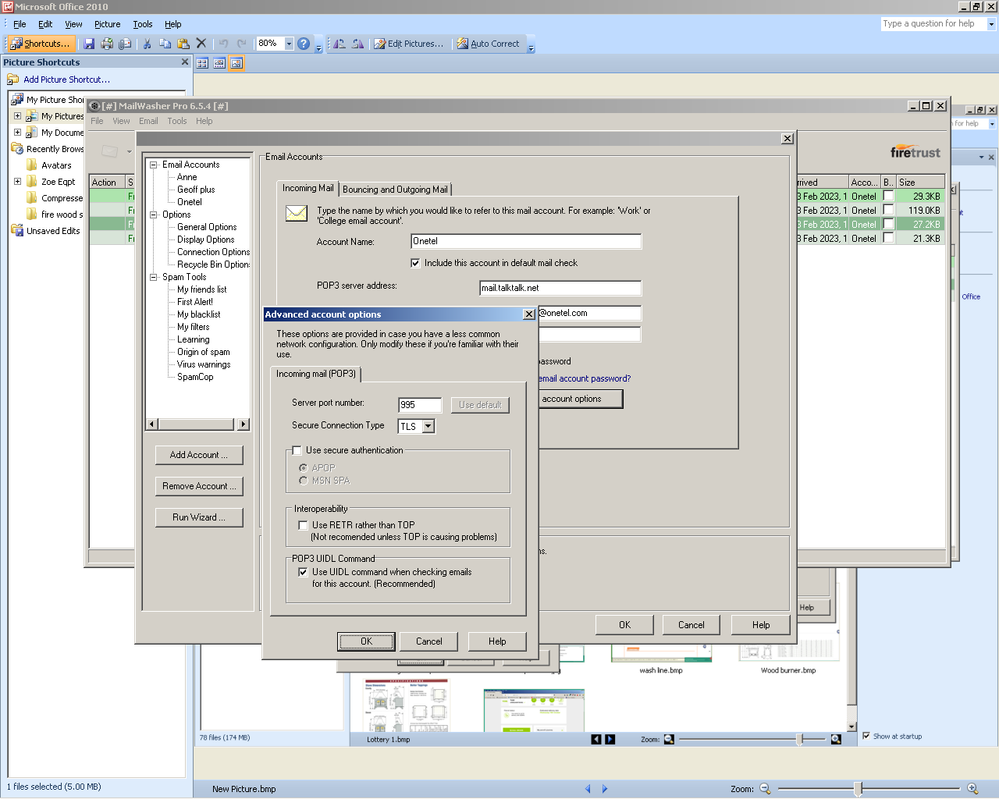Click Cancel in Advanced account options
Viewport: 999px width, 799px height.
click(429, 641)
